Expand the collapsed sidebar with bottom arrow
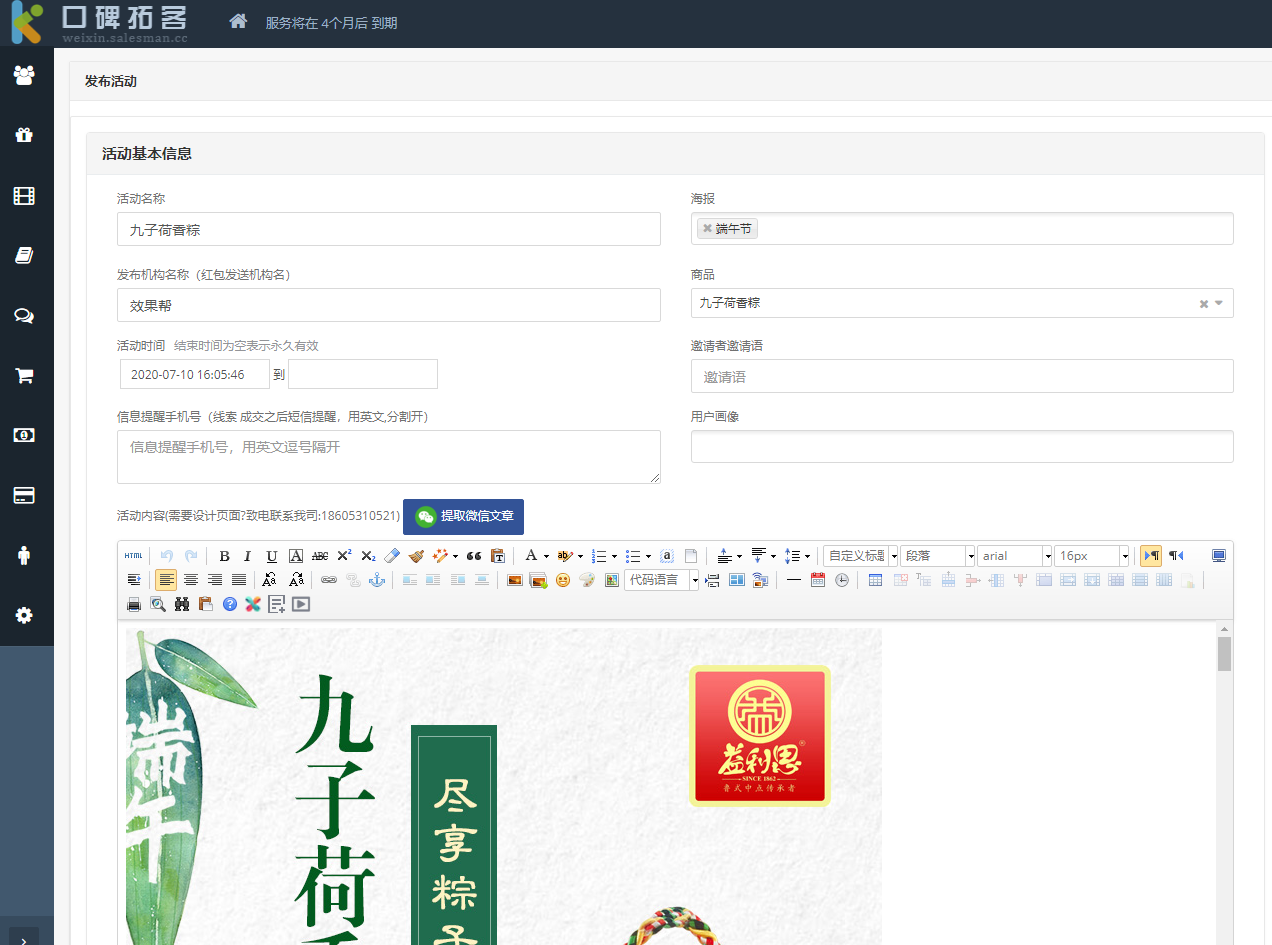The width and height of the screenshot is (1272, 945). point(24,938)
